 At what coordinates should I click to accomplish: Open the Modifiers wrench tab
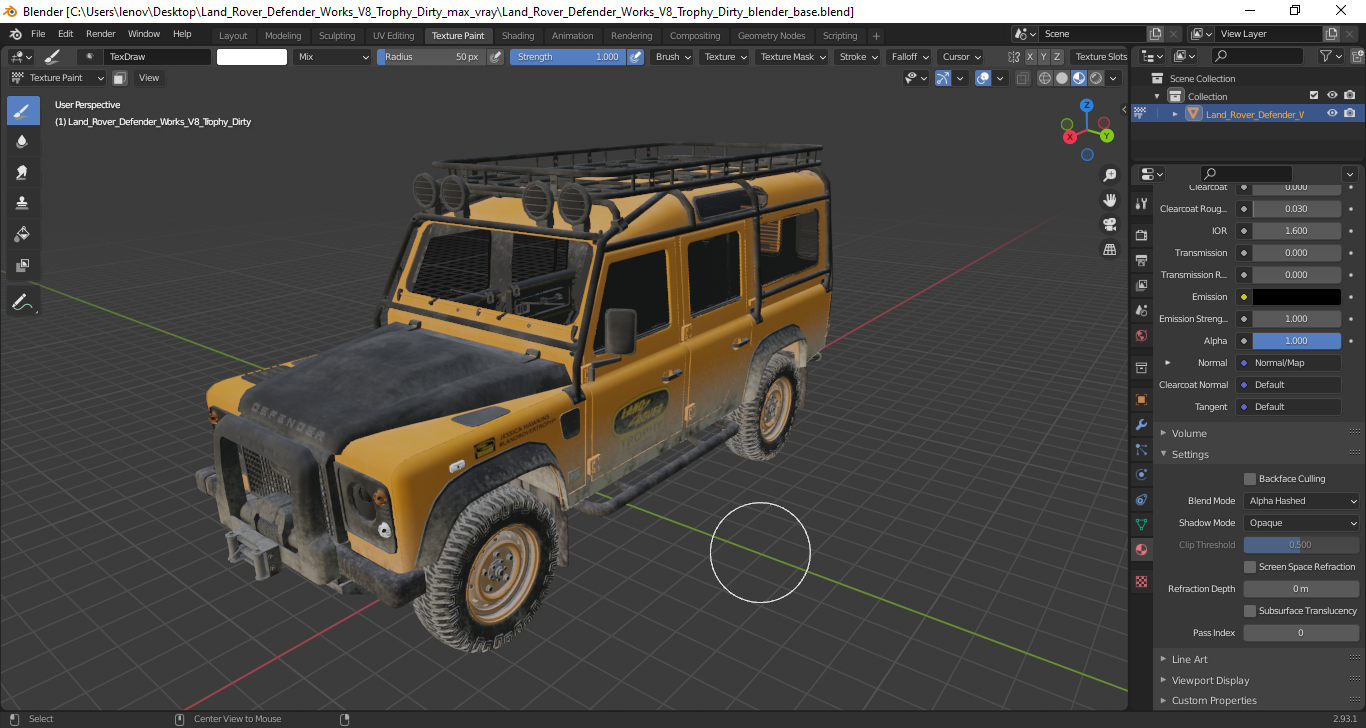pyautogui.click(x=1141, y=424)
